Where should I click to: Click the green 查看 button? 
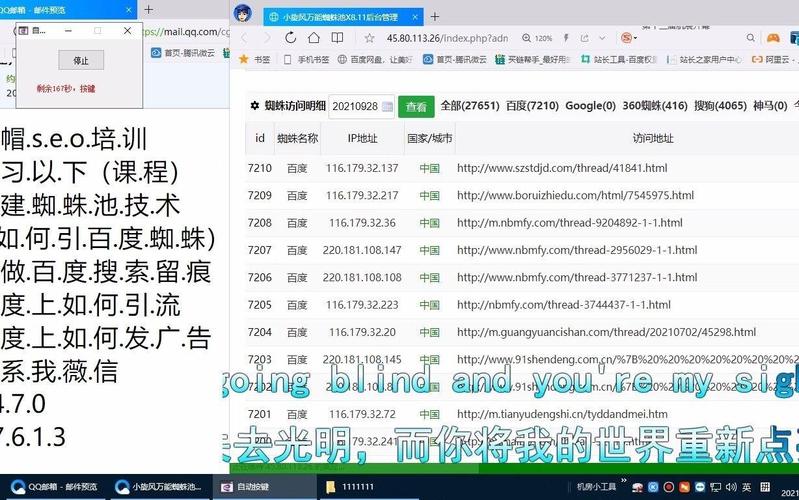tap(416, 106)
